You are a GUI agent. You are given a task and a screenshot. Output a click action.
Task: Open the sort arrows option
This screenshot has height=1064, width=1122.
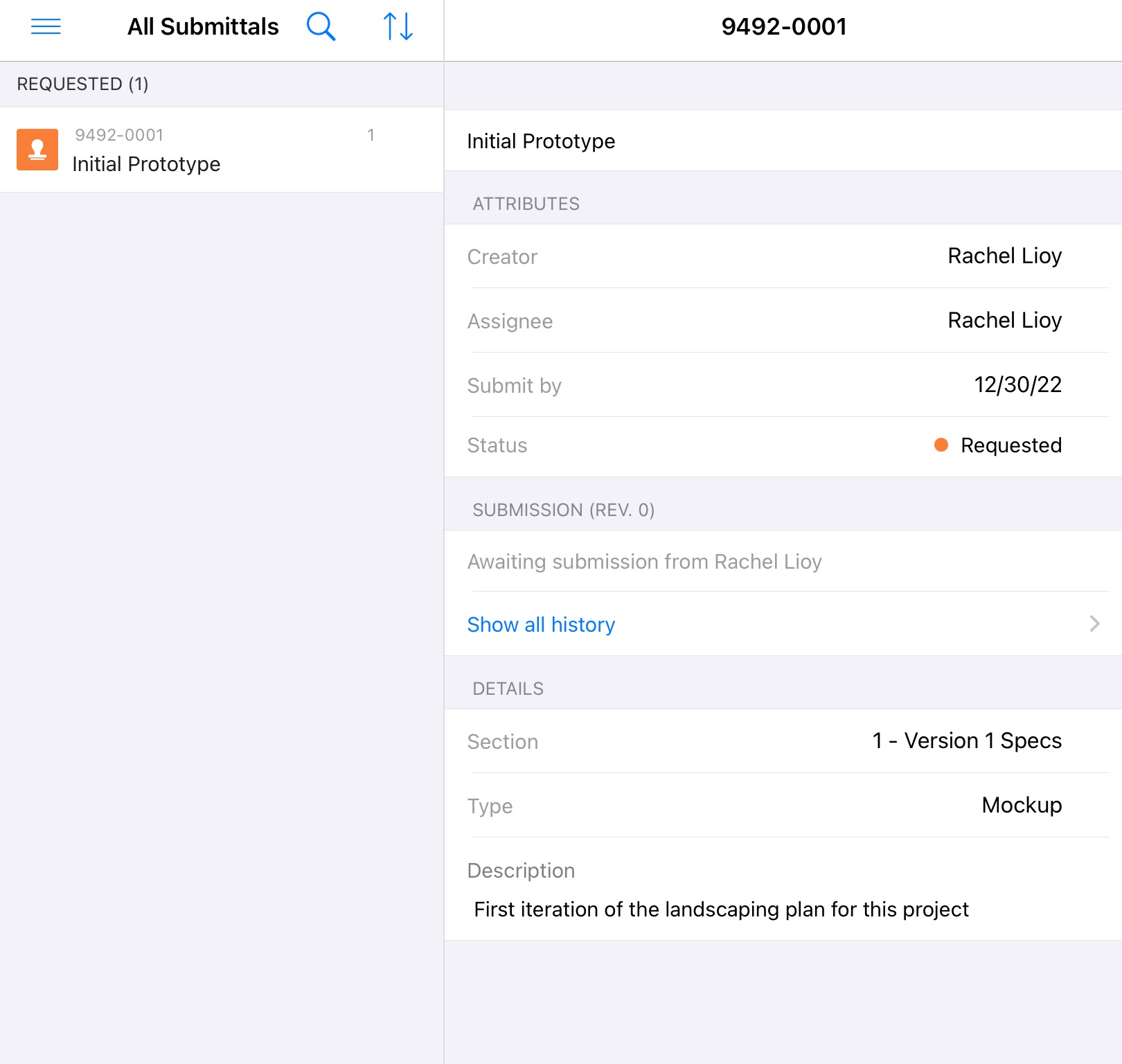[398, 27]
